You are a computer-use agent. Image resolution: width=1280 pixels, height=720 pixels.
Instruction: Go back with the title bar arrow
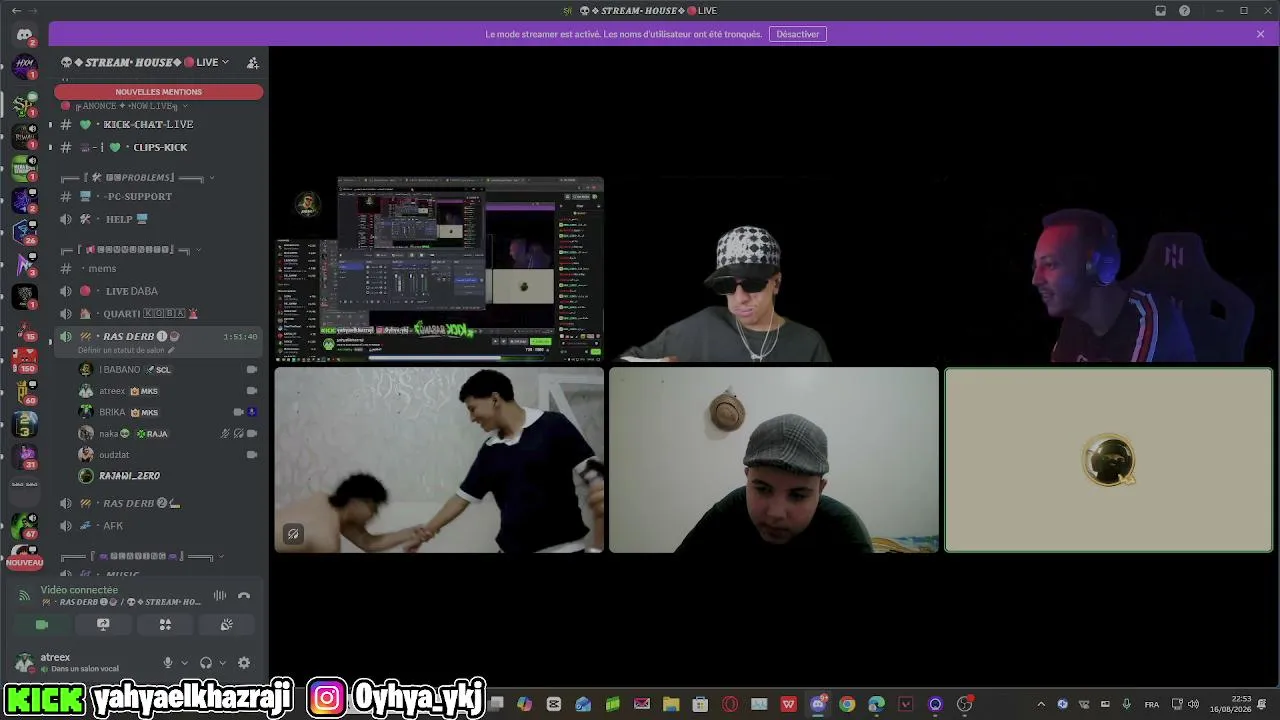[15, 11]
